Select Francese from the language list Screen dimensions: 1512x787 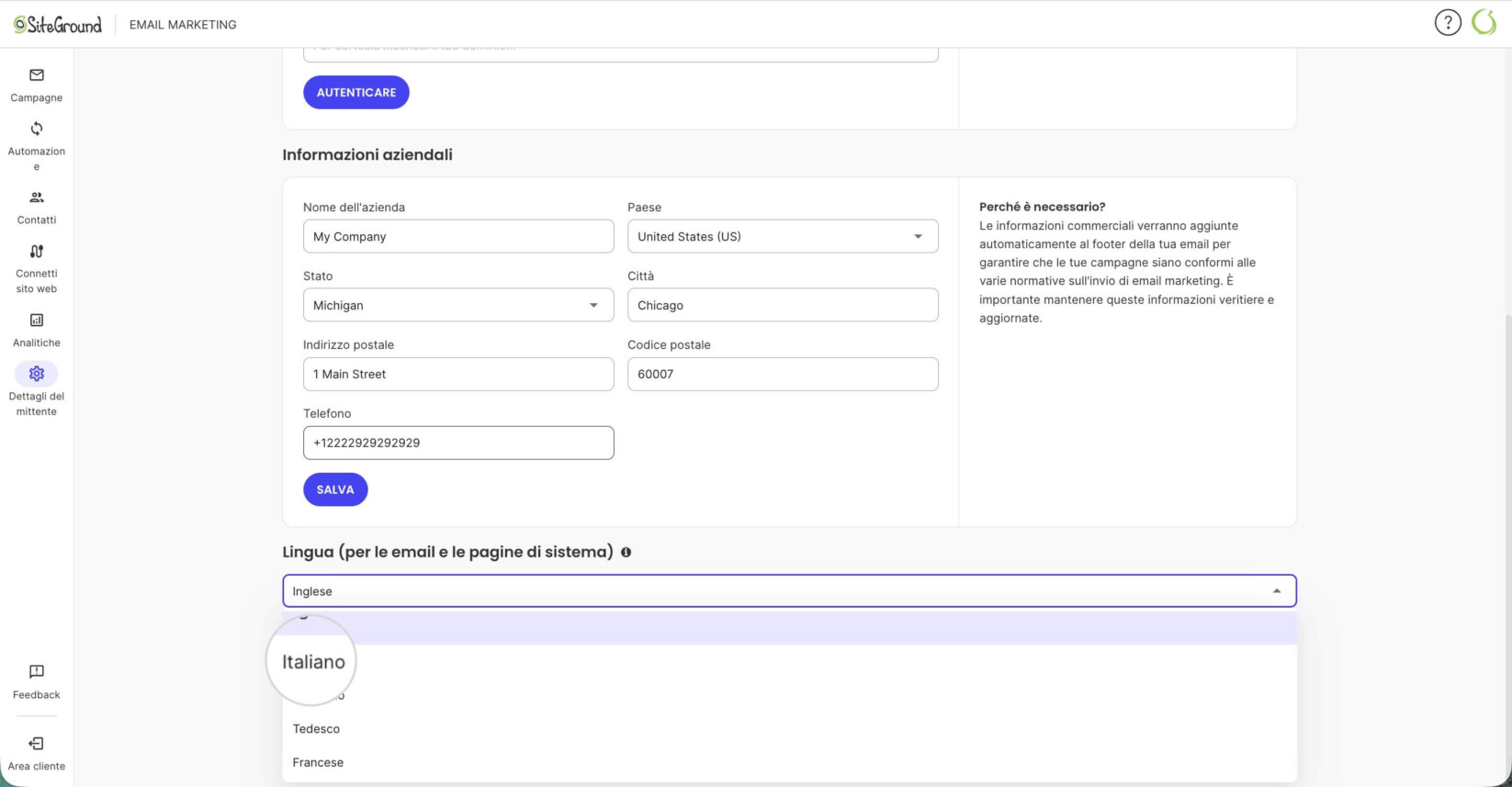[789, 763]
